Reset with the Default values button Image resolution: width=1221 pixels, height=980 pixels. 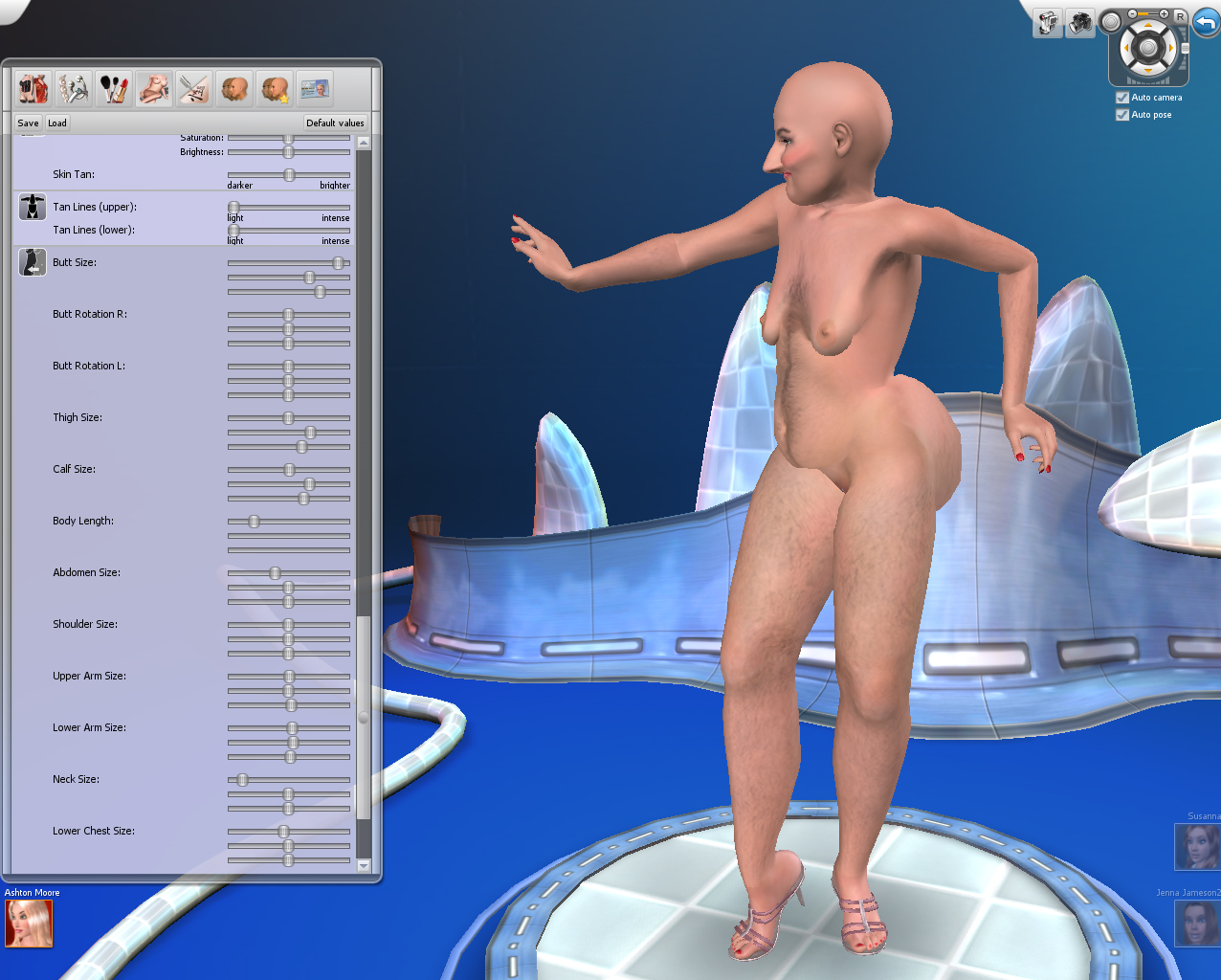click(335, 122)
